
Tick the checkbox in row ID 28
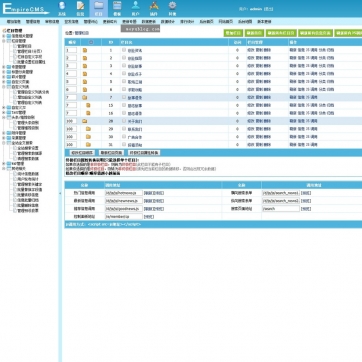click(x=124, y=121)
